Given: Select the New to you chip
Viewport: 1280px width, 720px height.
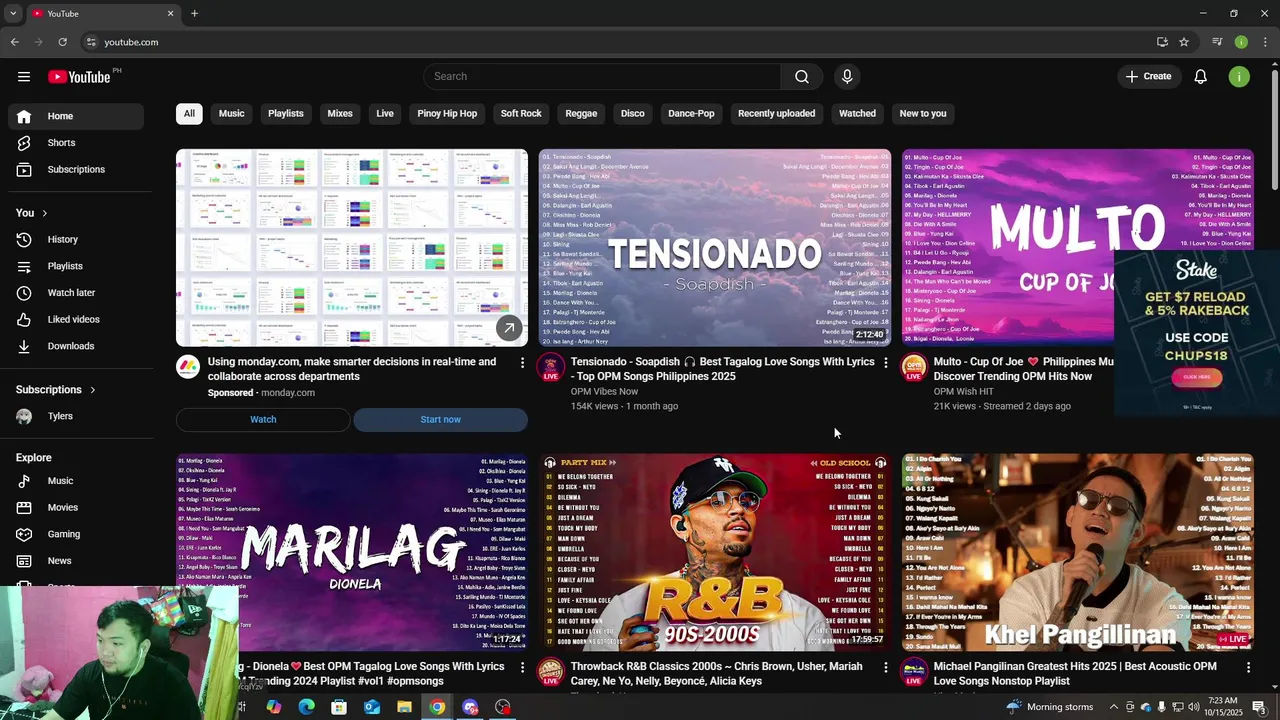Looking at the screenshot, I should click(923, 114).
